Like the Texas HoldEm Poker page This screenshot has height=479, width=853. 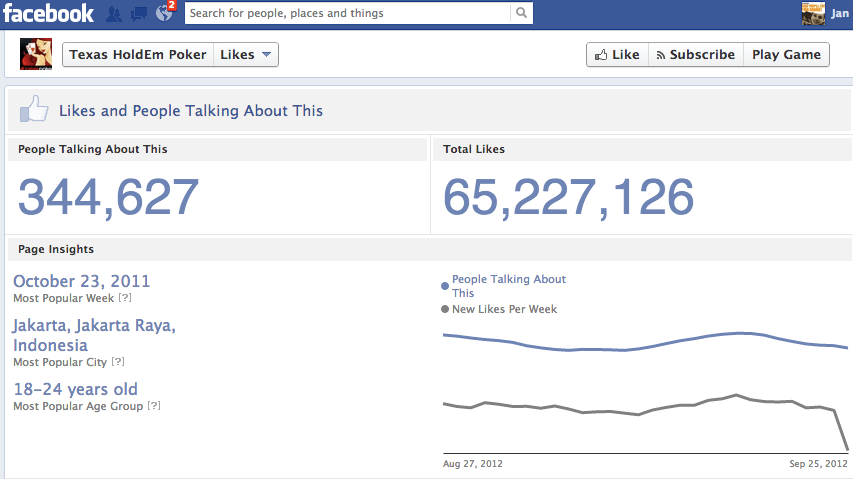tap(617, 54)
